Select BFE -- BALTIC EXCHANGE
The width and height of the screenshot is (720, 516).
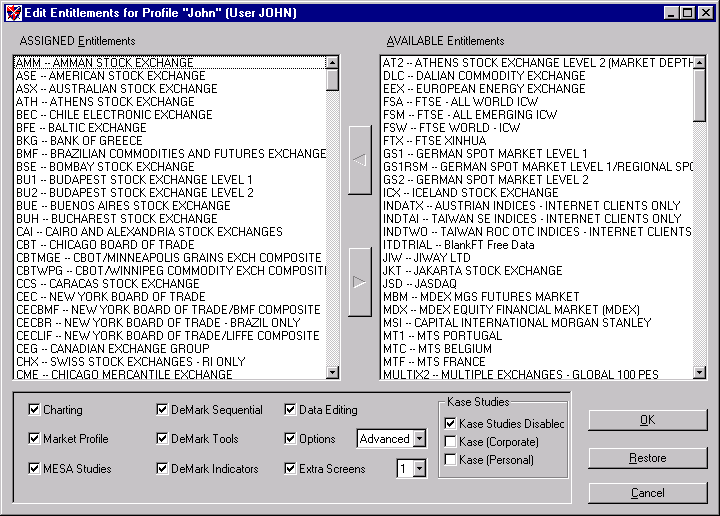(170, 127)
